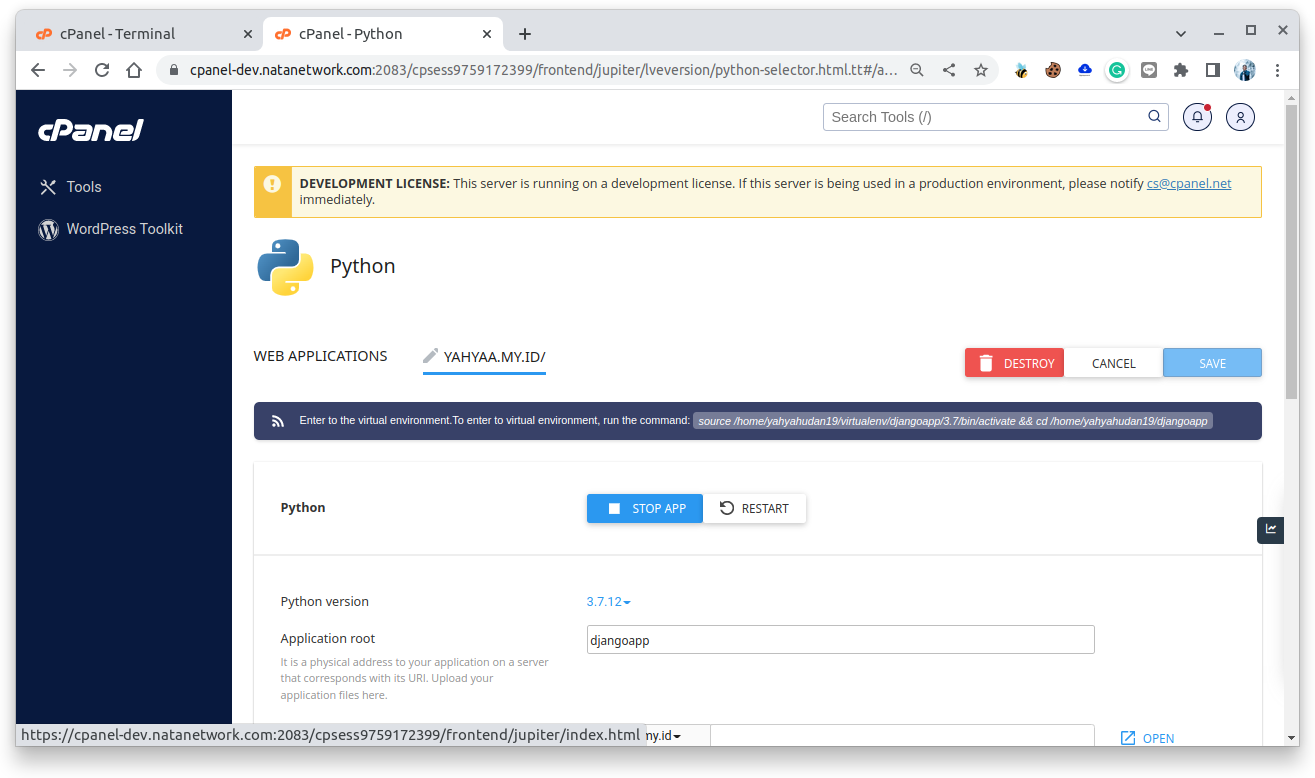
Task: Select the YAHYAA.MY.ID/ tab
Action: 484,357
